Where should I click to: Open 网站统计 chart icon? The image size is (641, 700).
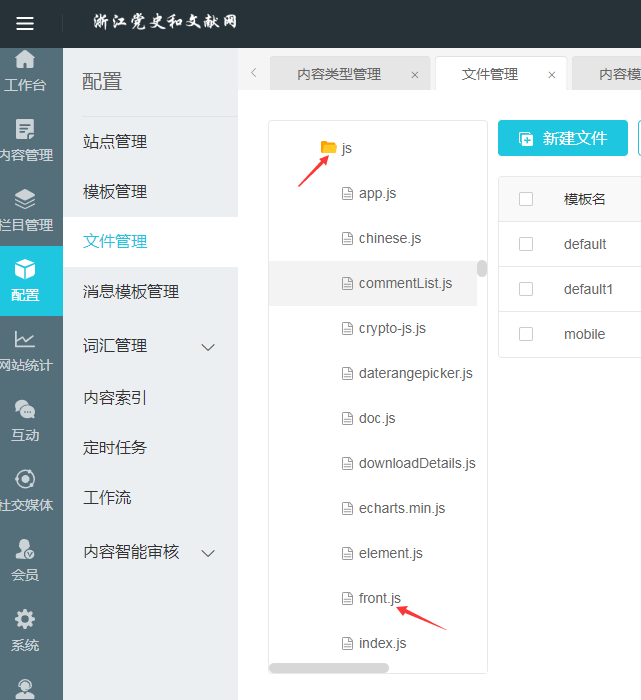pos(25,339)
